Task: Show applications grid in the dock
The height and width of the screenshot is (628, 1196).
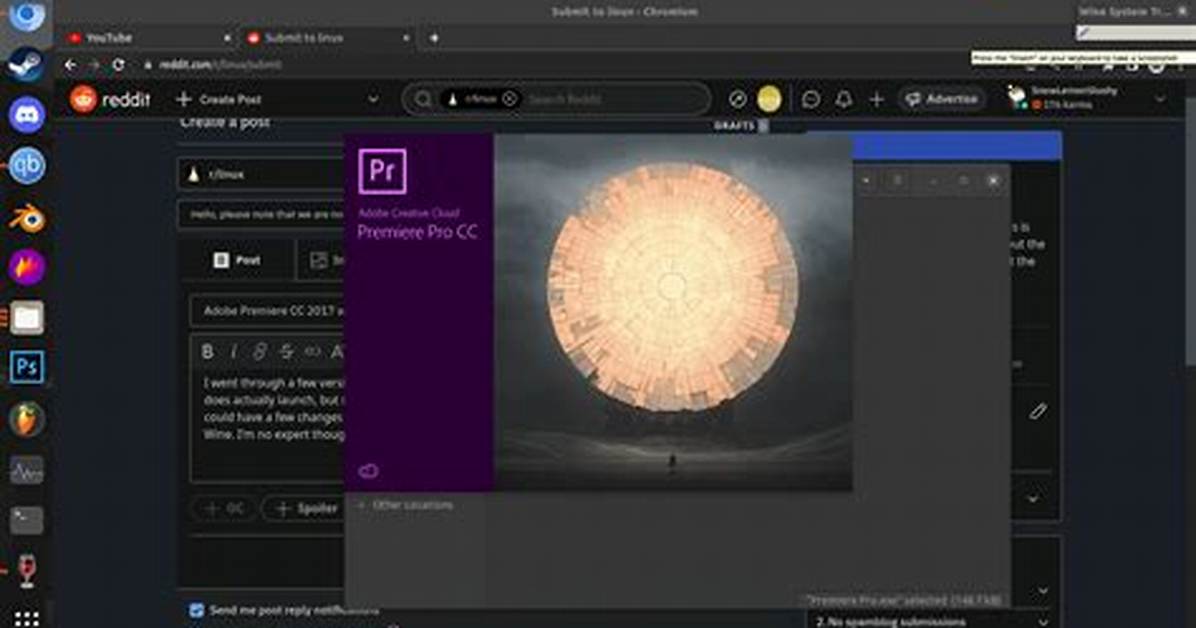Action: [26, 618]
